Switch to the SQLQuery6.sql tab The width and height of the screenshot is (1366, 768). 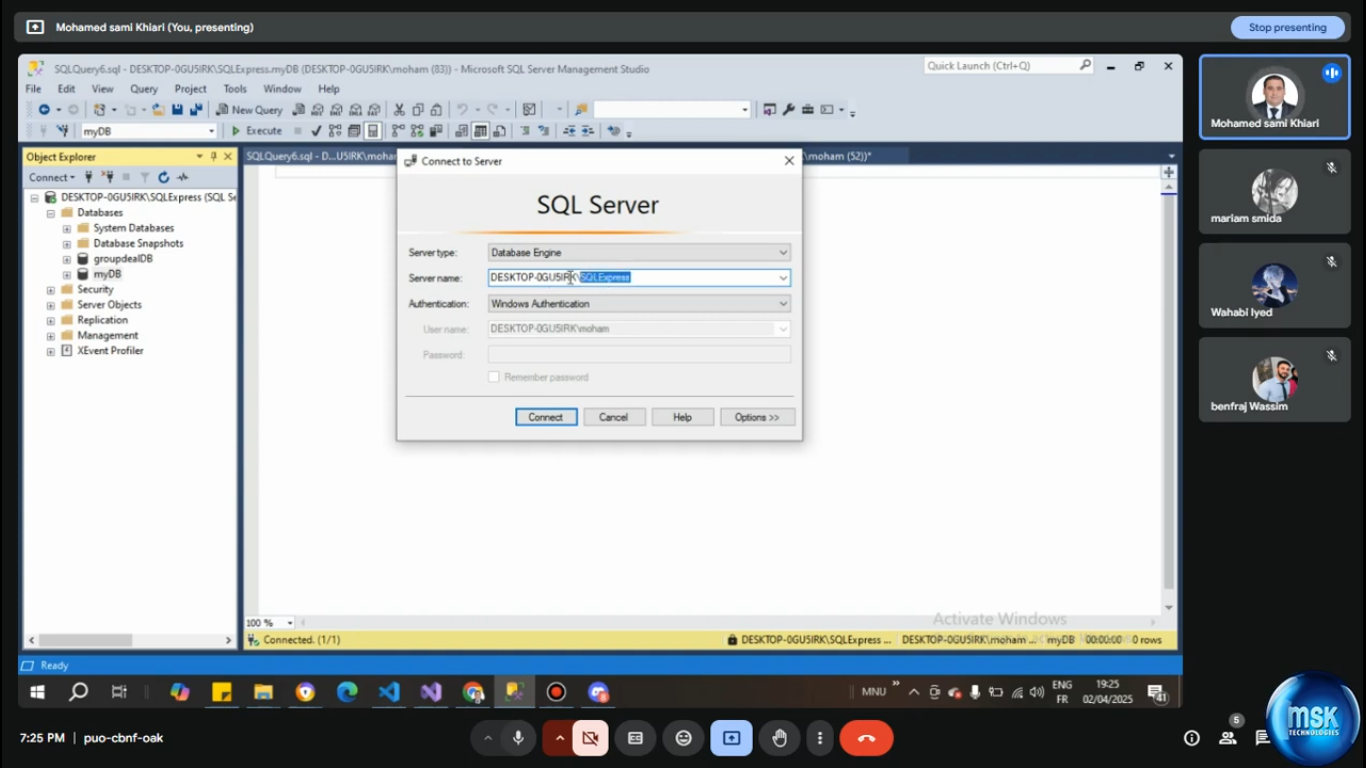pyautogui.click(x=321, y=156)
